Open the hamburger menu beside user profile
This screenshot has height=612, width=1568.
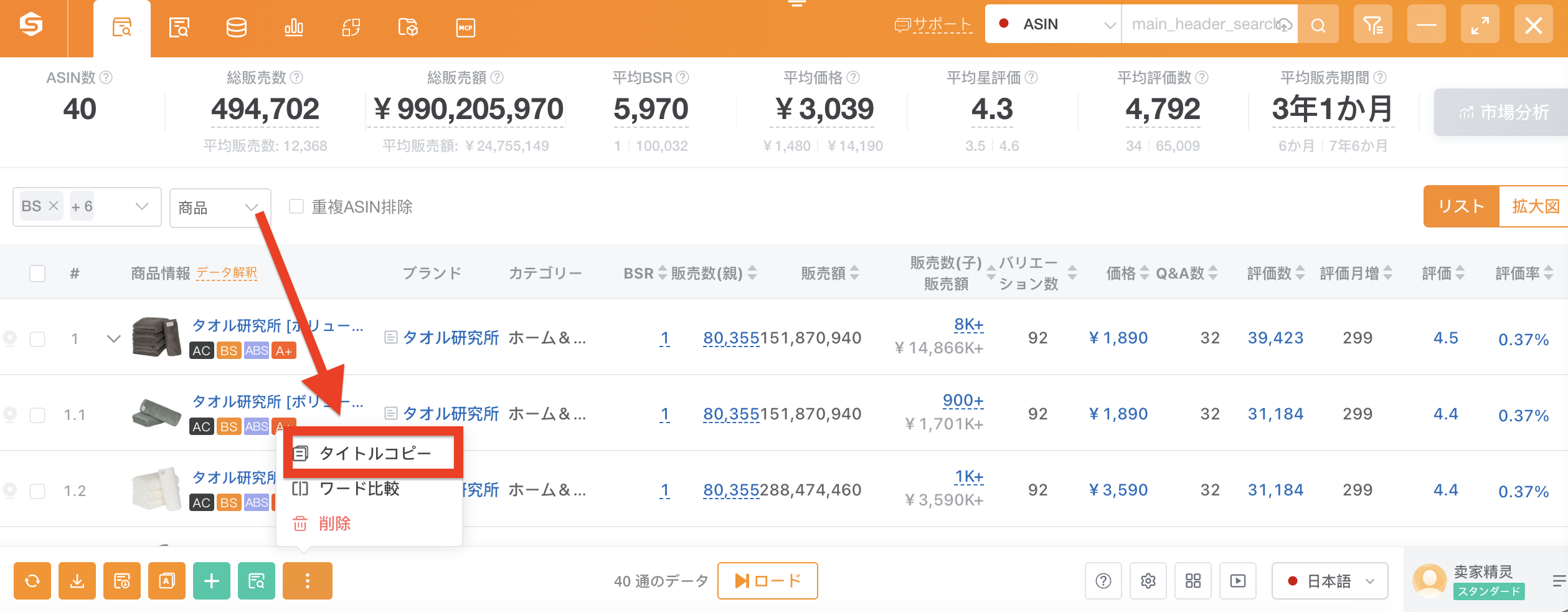(x=1559, y=581)
